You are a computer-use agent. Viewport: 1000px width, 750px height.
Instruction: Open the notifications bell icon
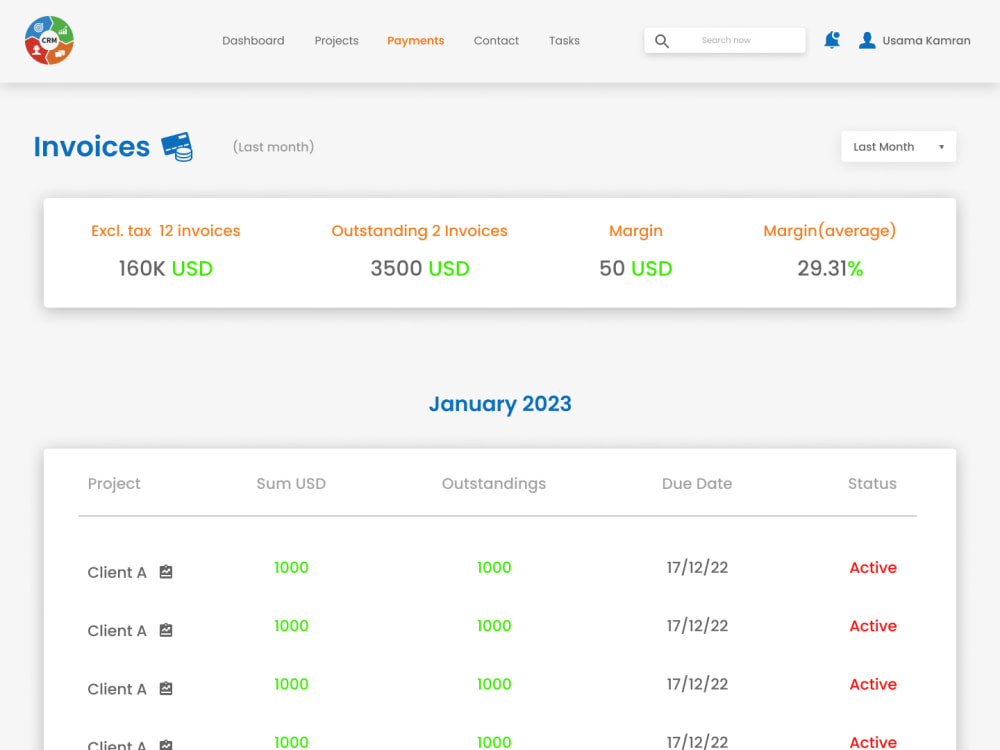coord(831,40)
